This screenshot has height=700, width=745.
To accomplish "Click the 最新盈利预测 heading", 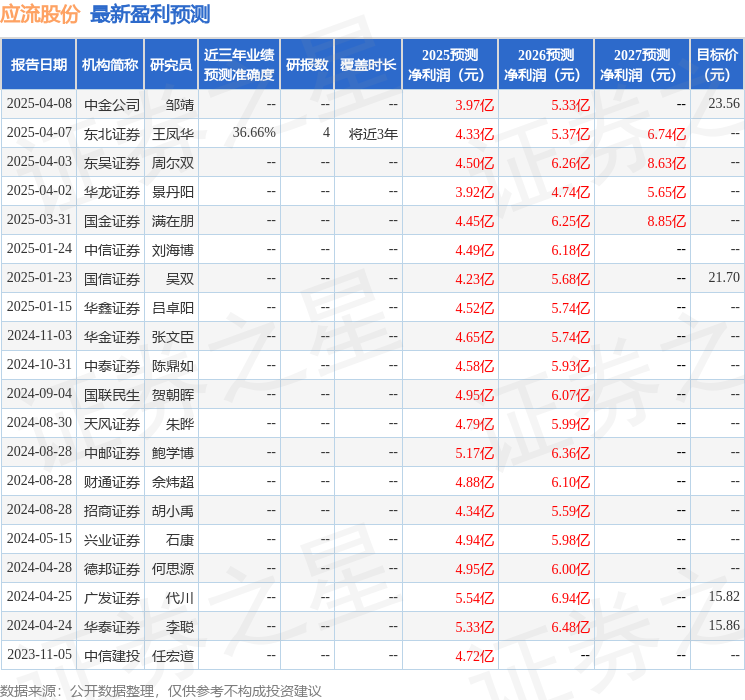I will coord(150,14).
